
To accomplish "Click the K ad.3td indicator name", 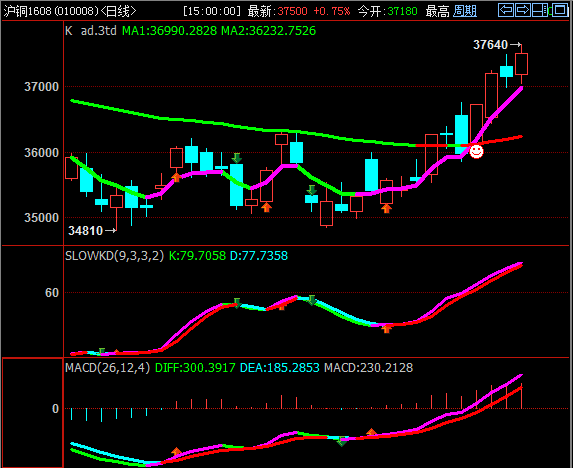I will click(x=91, y=31).
